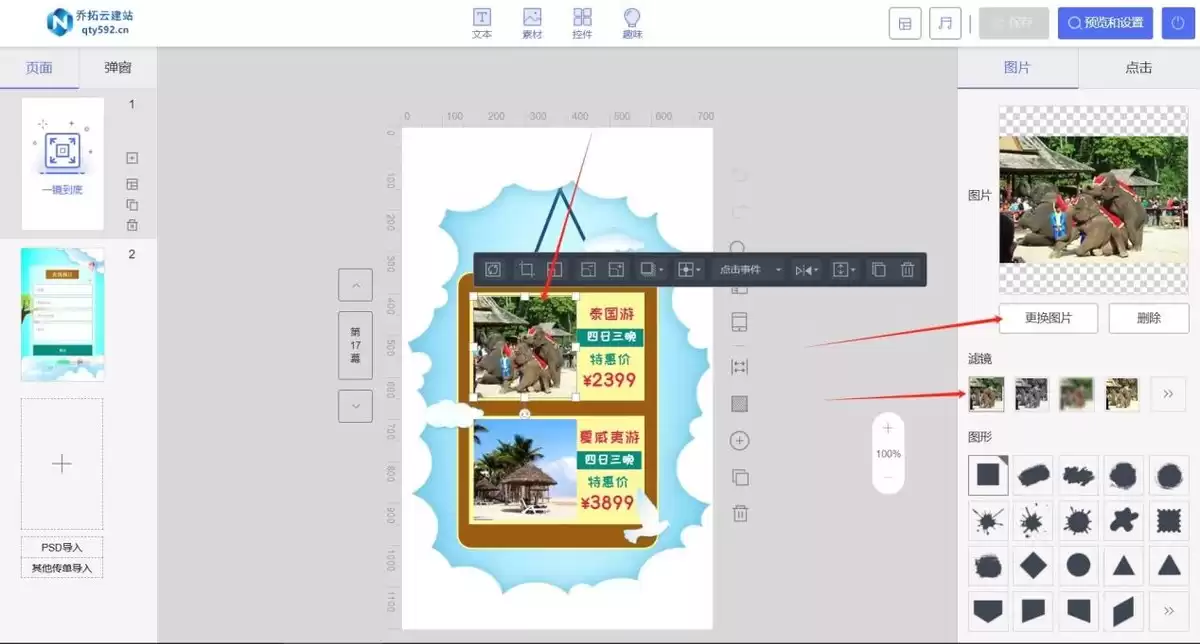Screen dimensions: 1200x644
Task: Open the 趣味 lightbulb tool
Action: coord(632,23)
